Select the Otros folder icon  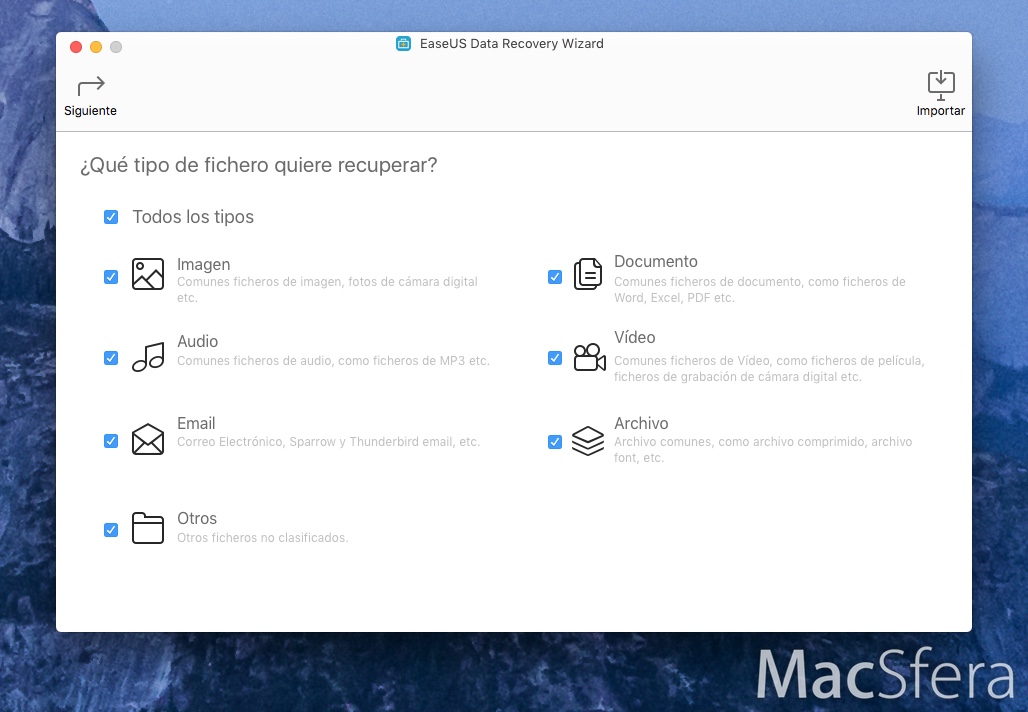[x=148, y=528]
